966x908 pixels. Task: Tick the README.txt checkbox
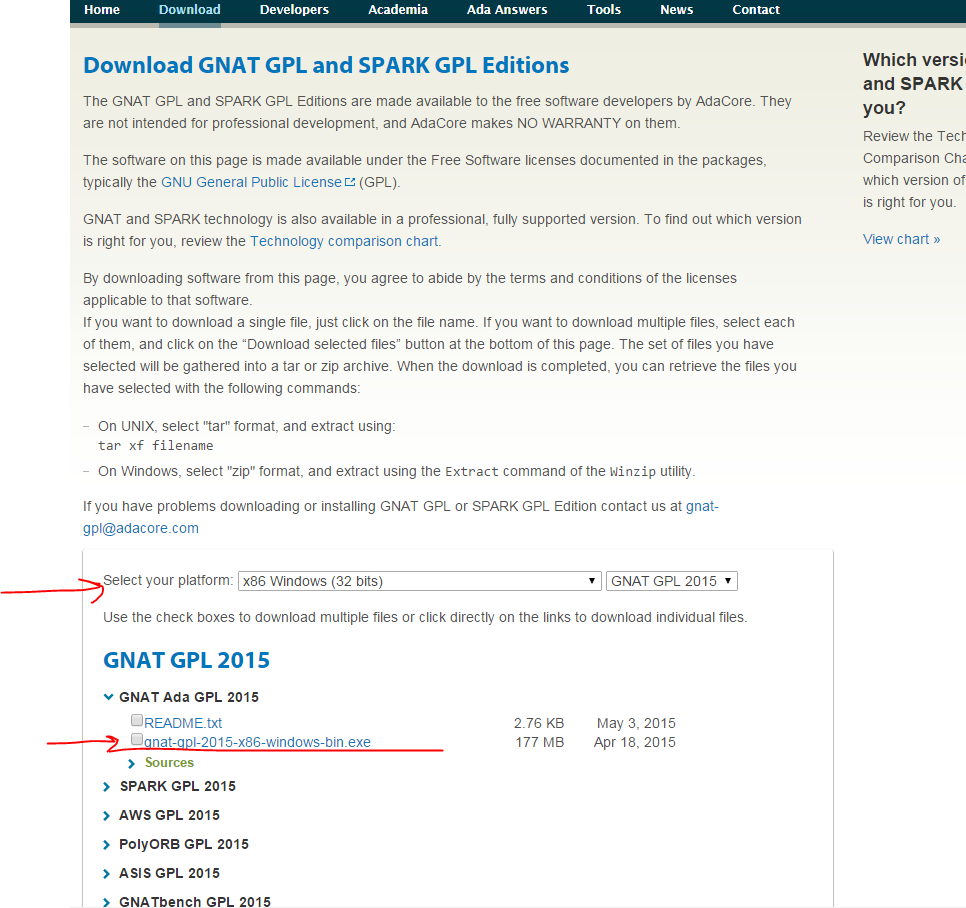tap(137, 720)
